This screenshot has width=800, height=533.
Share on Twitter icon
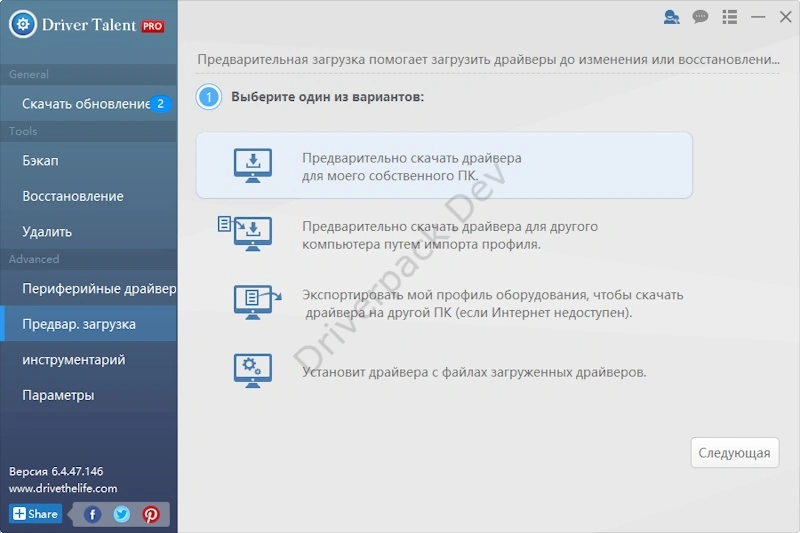click(x=121, y=514)
